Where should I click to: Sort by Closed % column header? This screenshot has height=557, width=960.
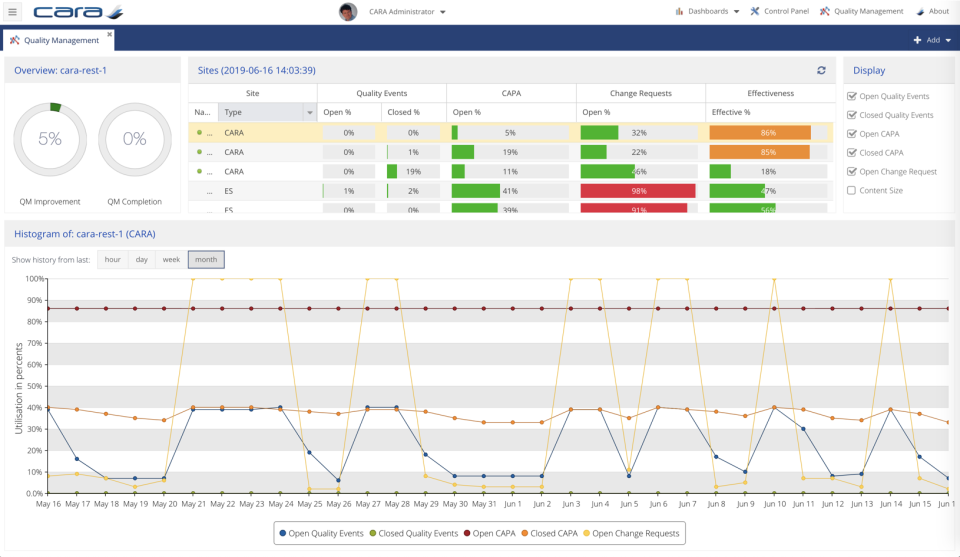(x=413, y=112)
